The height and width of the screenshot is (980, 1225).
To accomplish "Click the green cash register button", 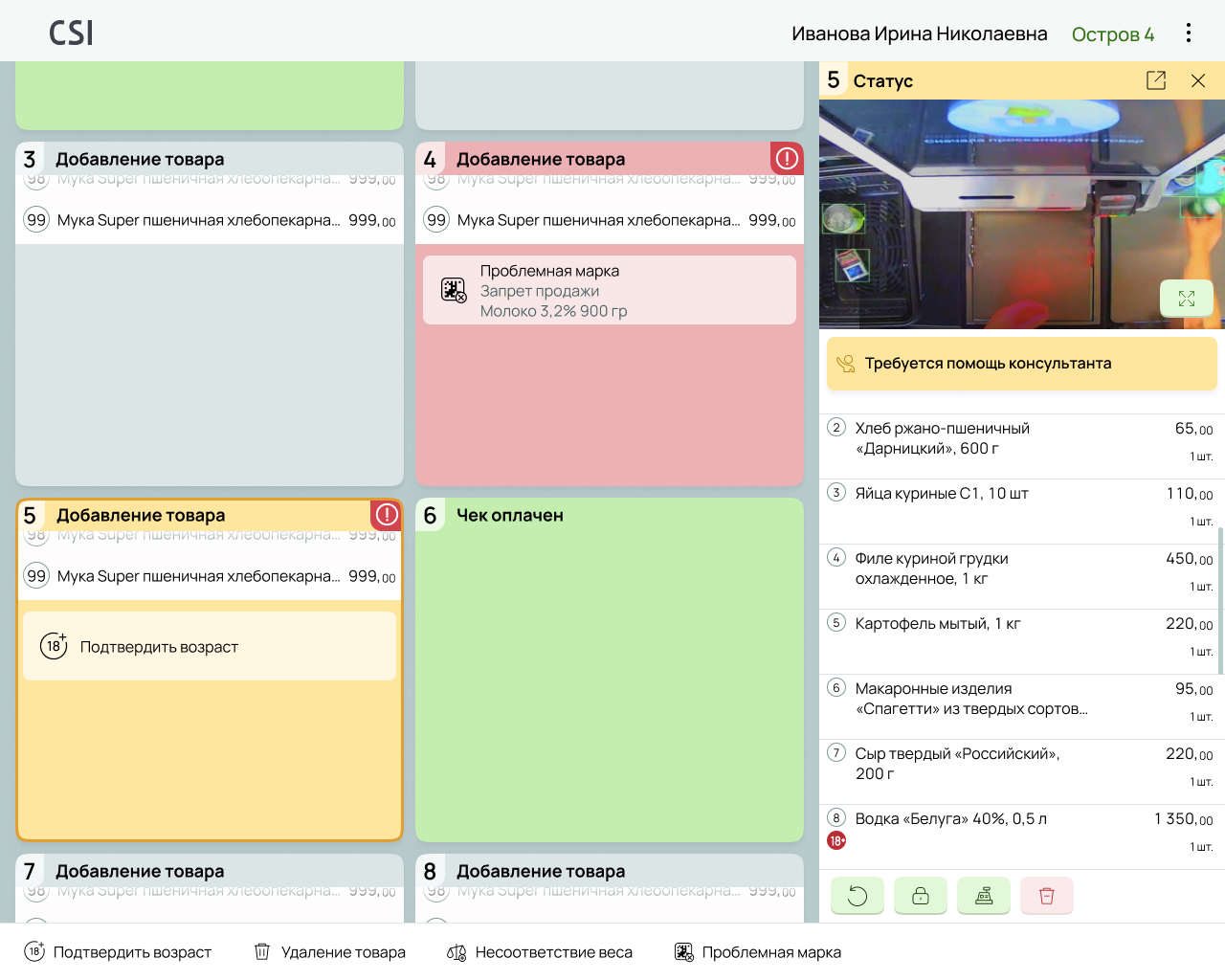I will [x=984, y=896].
